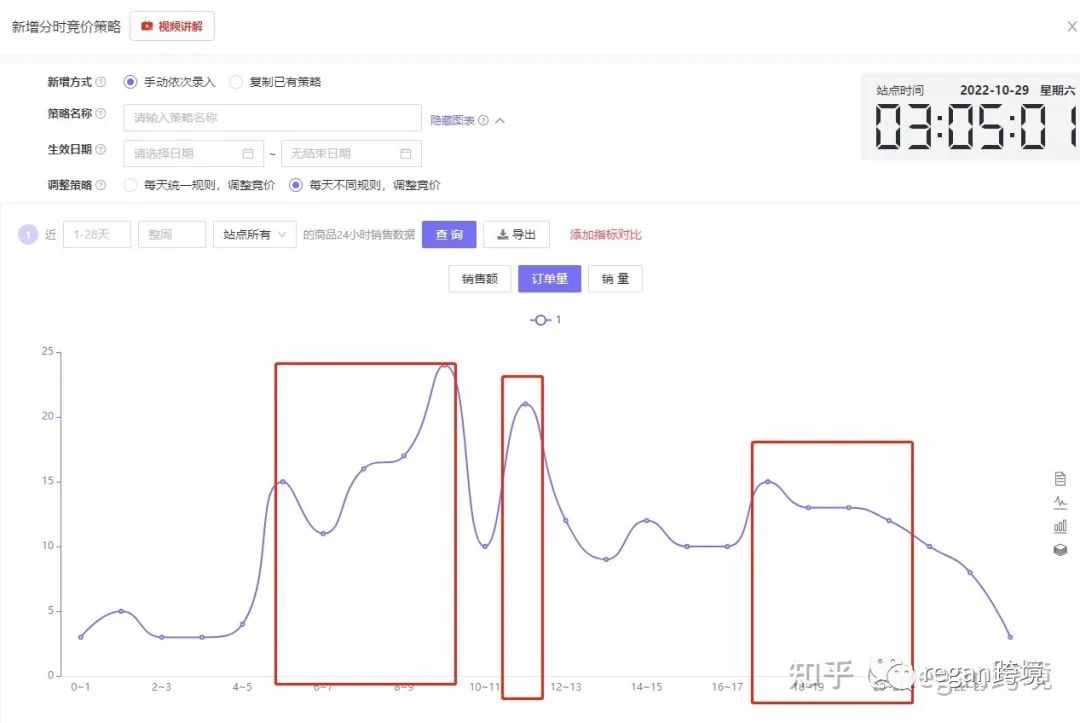Click help icon beside 新增方式
Image resolution: width=1080 pixels, height=723 pixels.
click(x=101, y=82)
